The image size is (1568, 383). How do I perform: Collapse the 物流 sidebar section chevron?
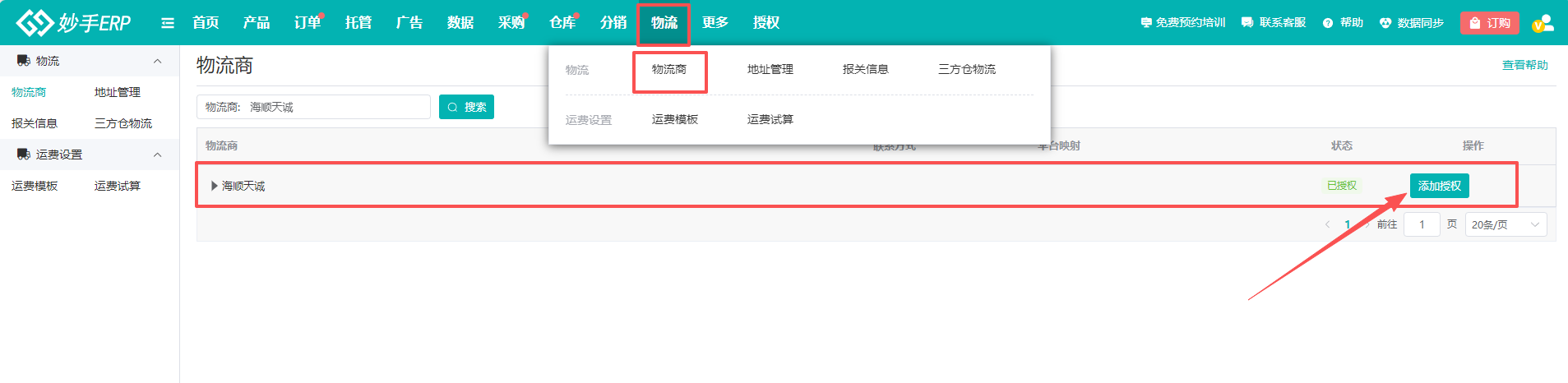coord(158,62)
